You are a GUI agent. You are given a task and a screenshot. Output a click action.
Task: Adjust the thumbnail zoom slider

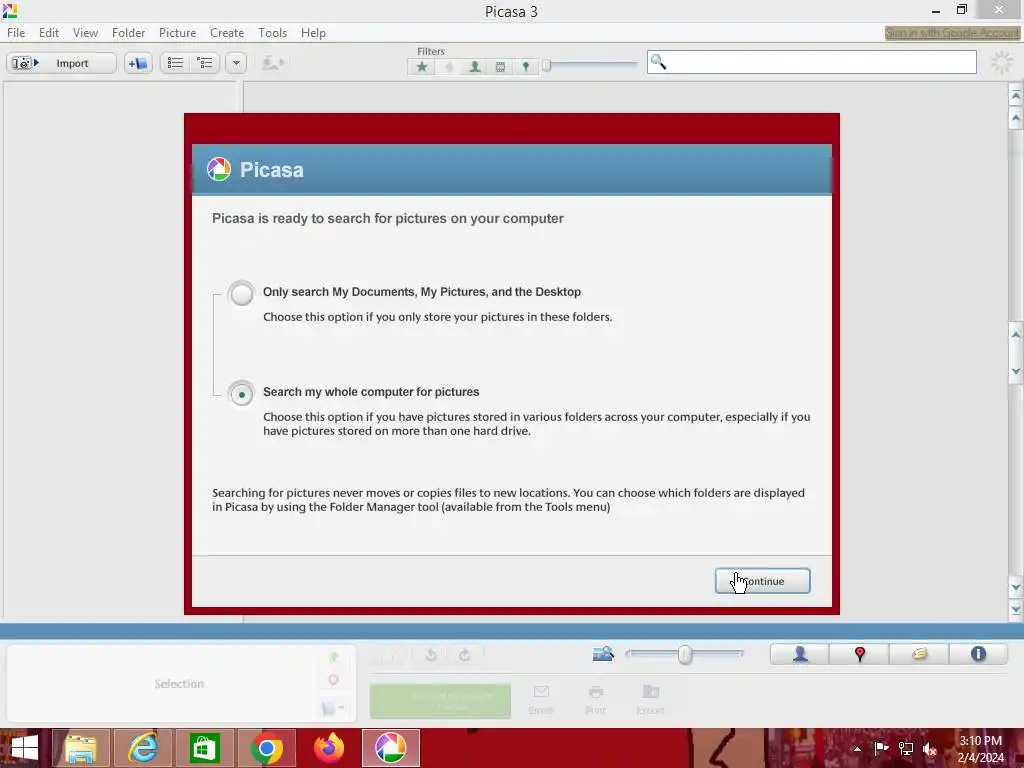(684, 654)
